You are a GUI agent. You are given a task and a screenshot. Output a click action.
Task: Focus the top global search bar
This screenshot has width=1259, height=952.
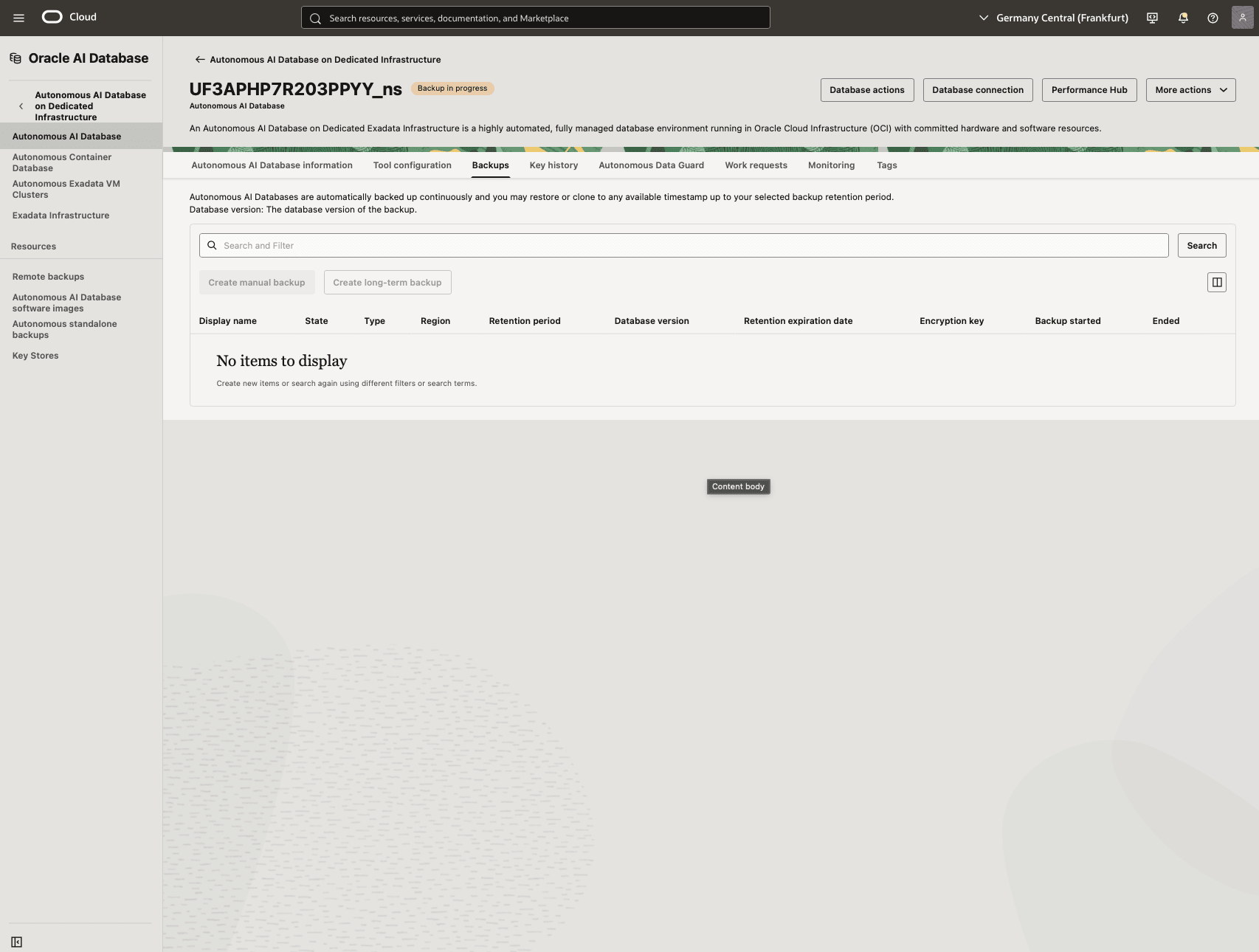[x=535, y=18]
